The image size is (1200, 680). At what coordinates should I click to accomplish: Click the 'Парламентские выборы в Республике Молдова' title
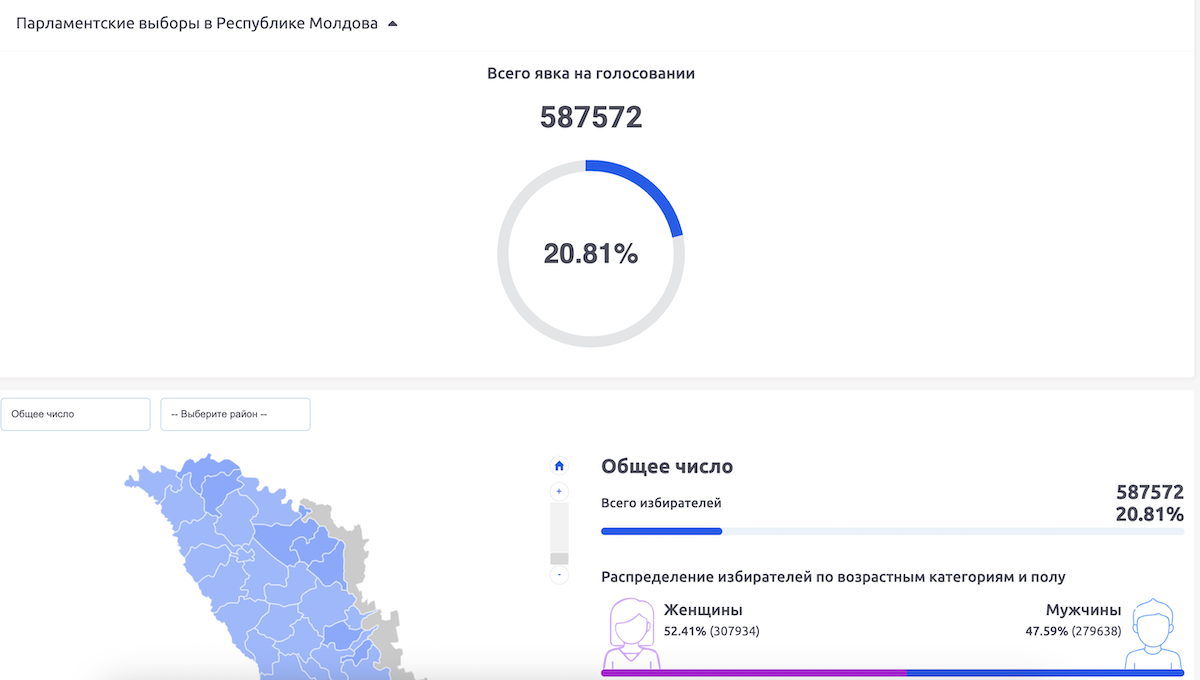pos(197,24)
